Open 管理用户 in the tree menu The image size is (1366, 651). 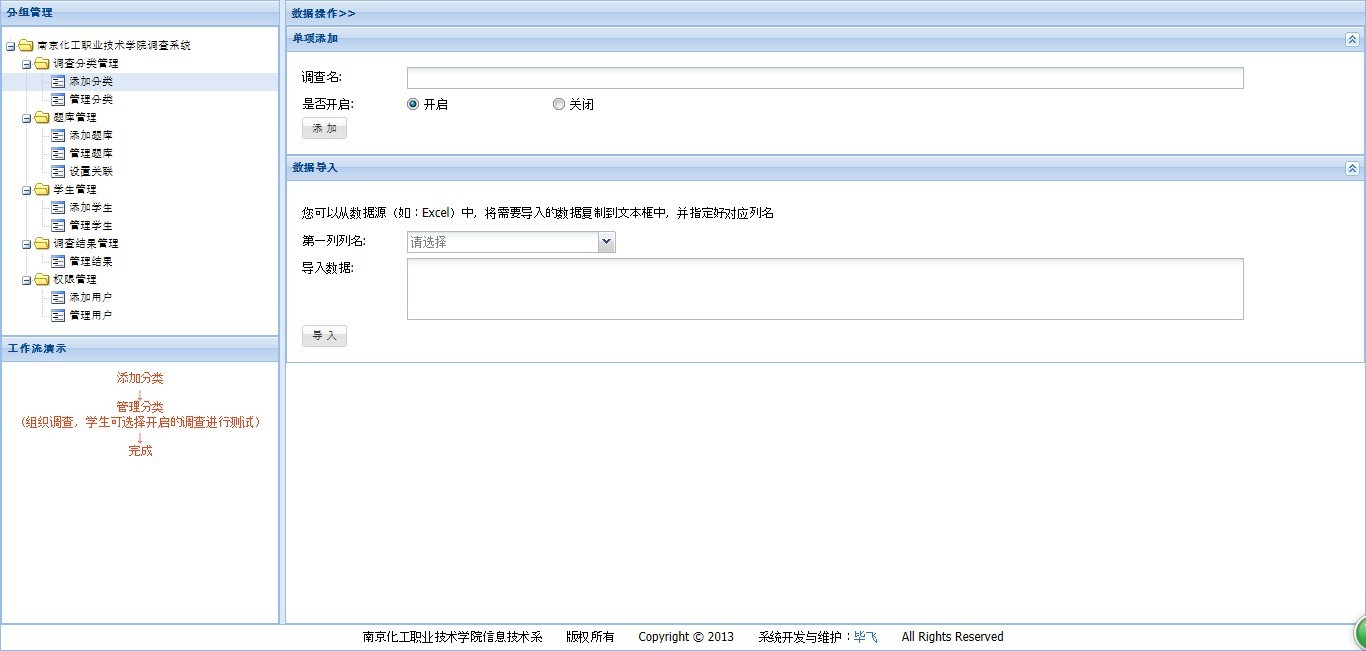point(90,315)
